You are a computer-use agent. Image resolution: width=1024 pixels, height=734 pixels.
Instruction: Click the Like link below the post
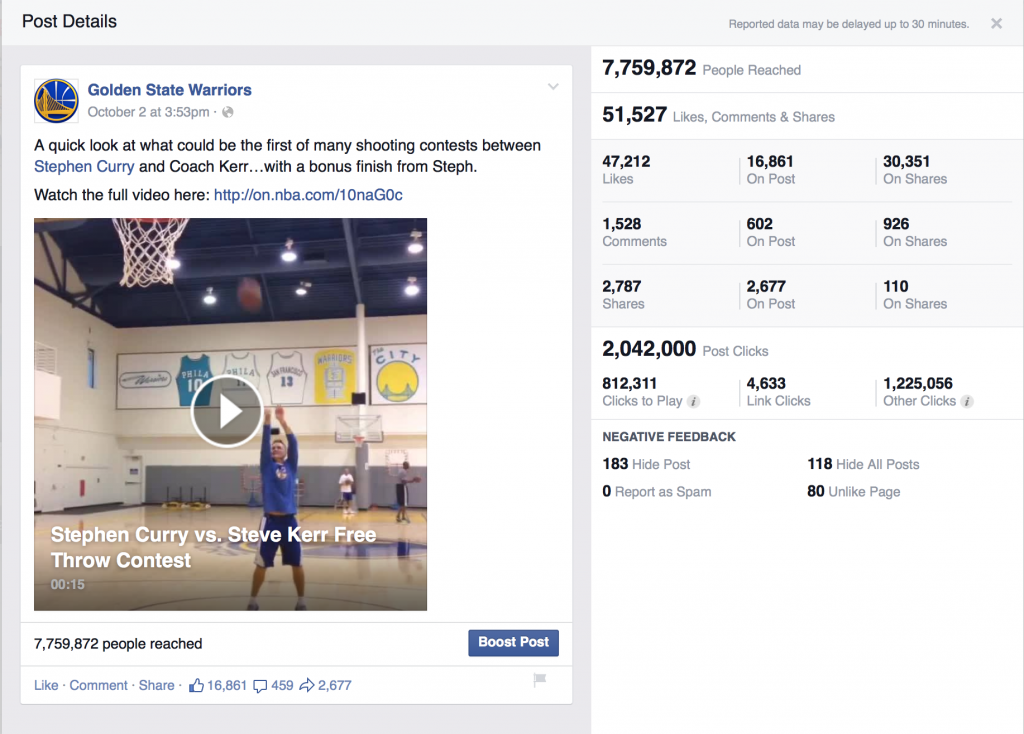[46, 685]
